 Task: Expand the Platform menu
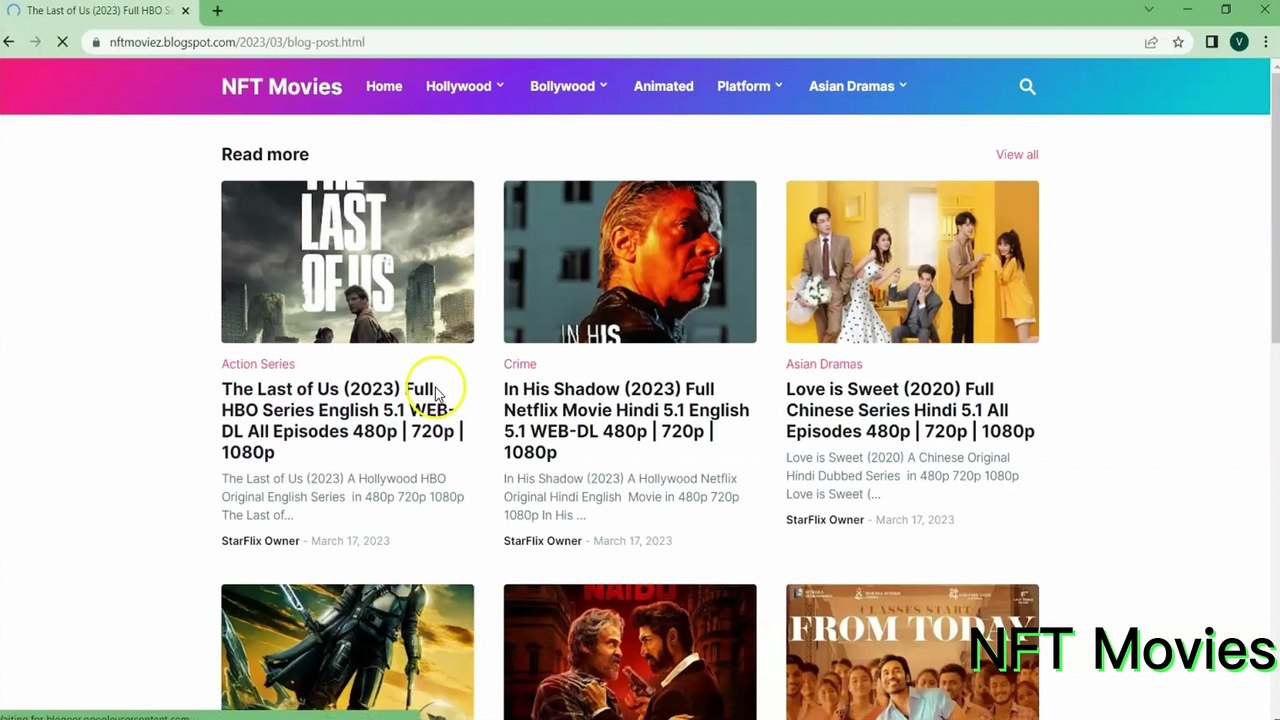[x=750, y=86]
